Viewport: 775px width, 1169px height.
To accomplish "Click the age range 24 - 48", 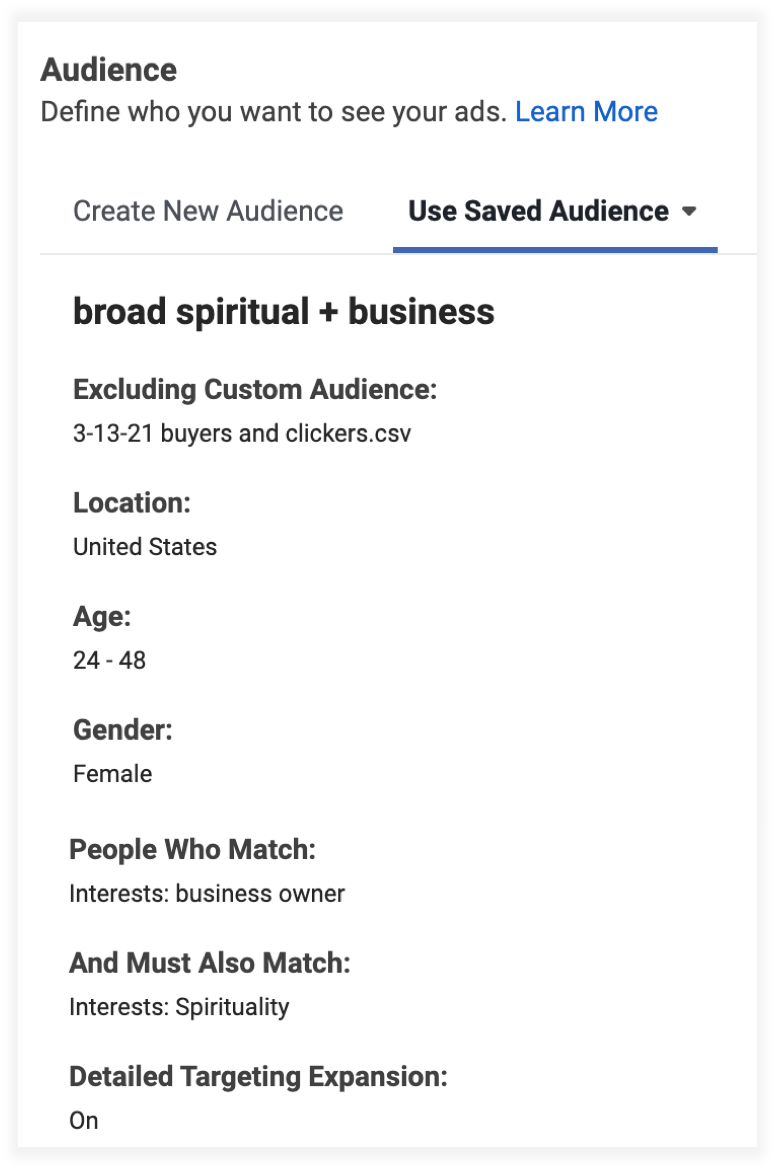I will pyautogui.click(x=109, y=660).
